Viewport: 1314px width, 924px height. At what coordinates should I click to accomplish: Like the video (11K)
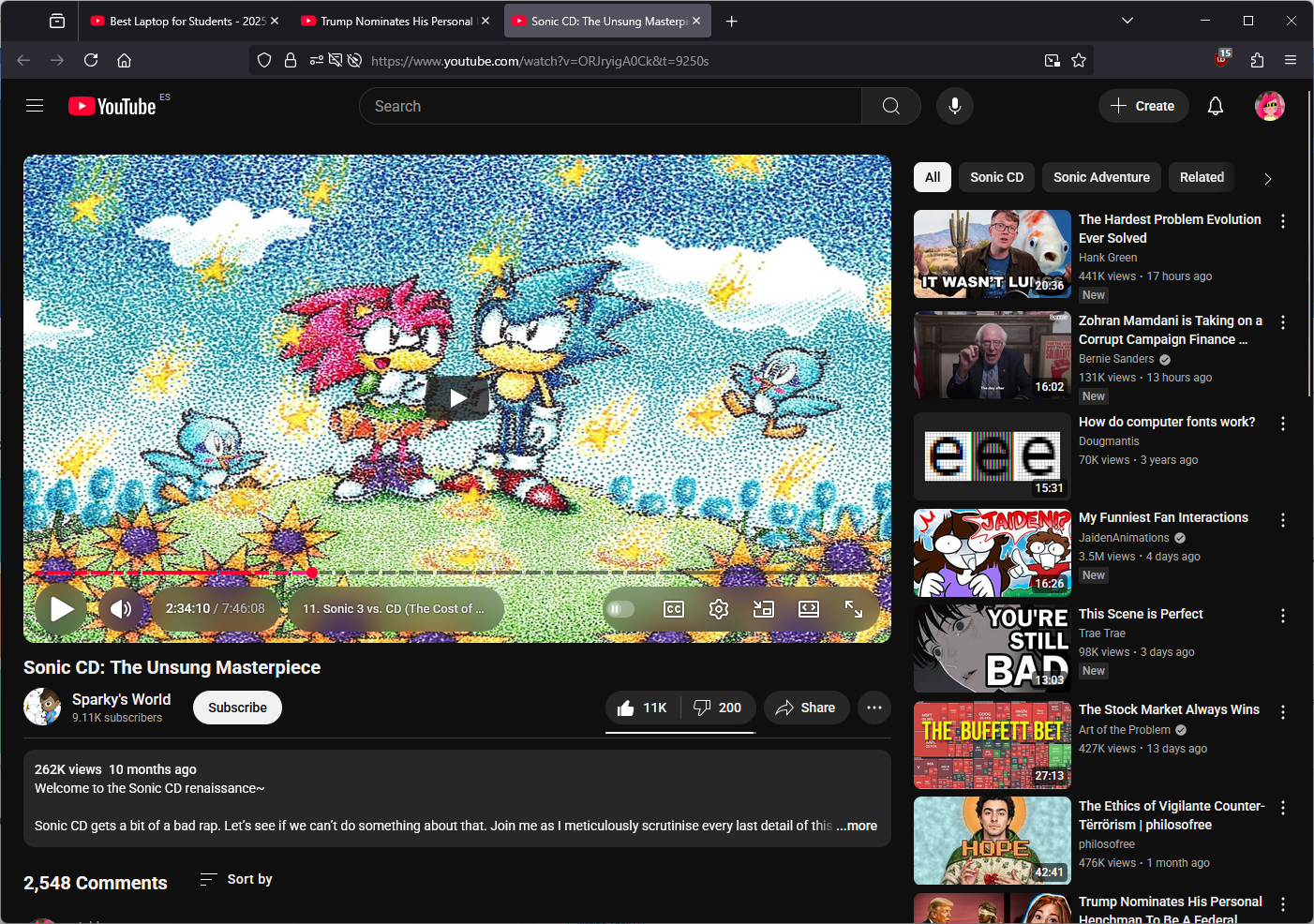tap(643, 708)
